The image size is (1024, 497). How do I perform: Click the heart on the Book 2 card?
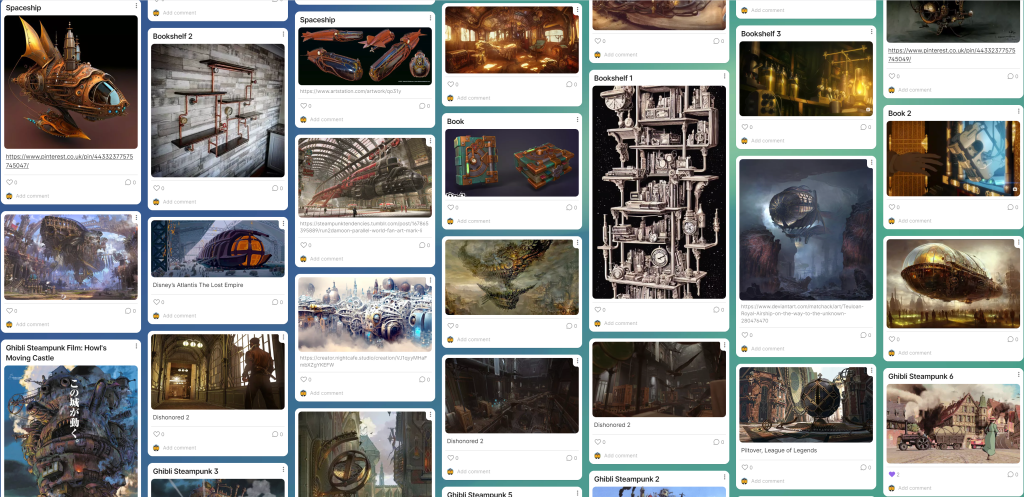pyautogui.click(x=891, y=207)
